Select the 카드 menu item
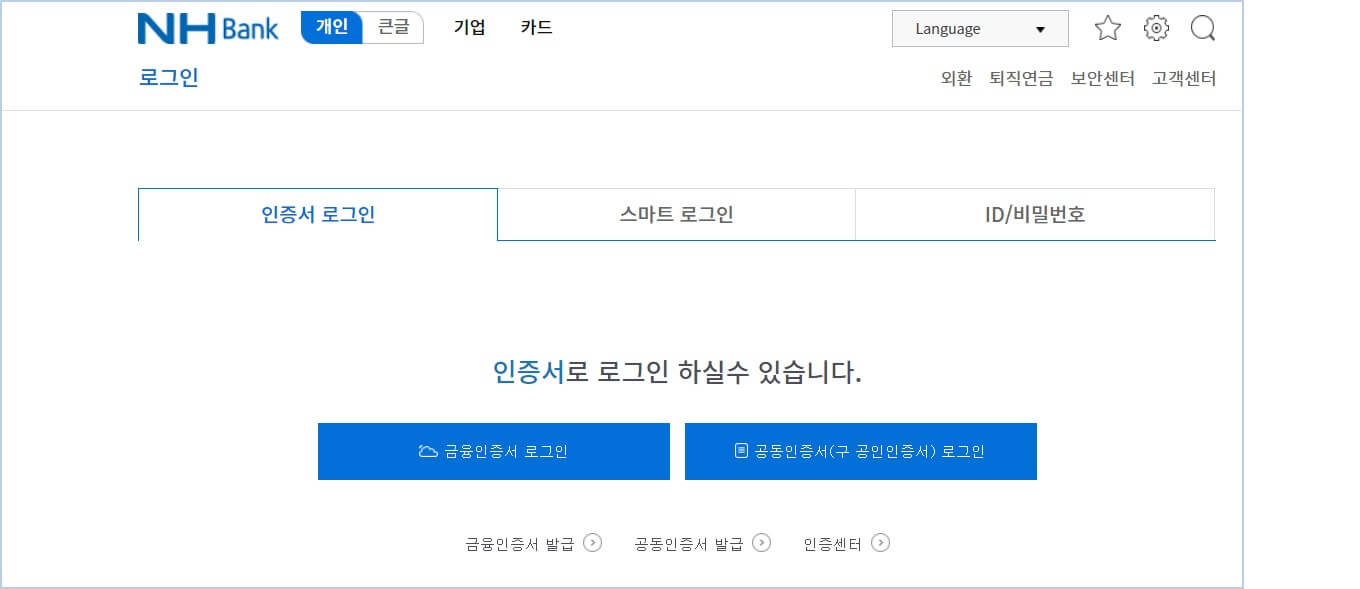 pos(537,28)
